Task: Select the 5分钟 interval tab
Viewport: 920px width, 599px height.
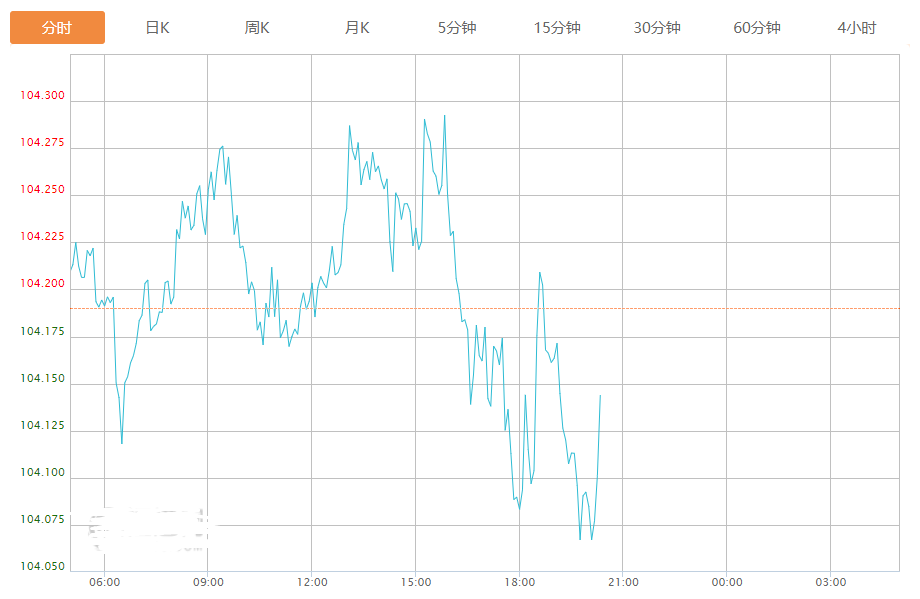Action: coord(457,28)
